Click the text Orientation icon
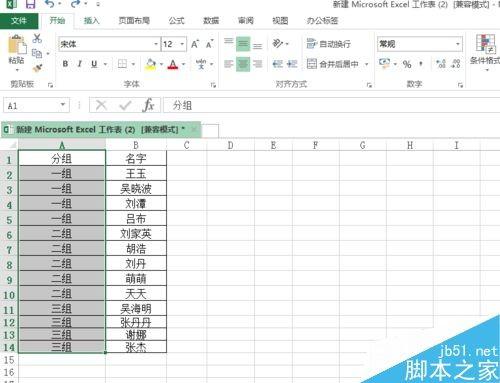 coord(278,43)
